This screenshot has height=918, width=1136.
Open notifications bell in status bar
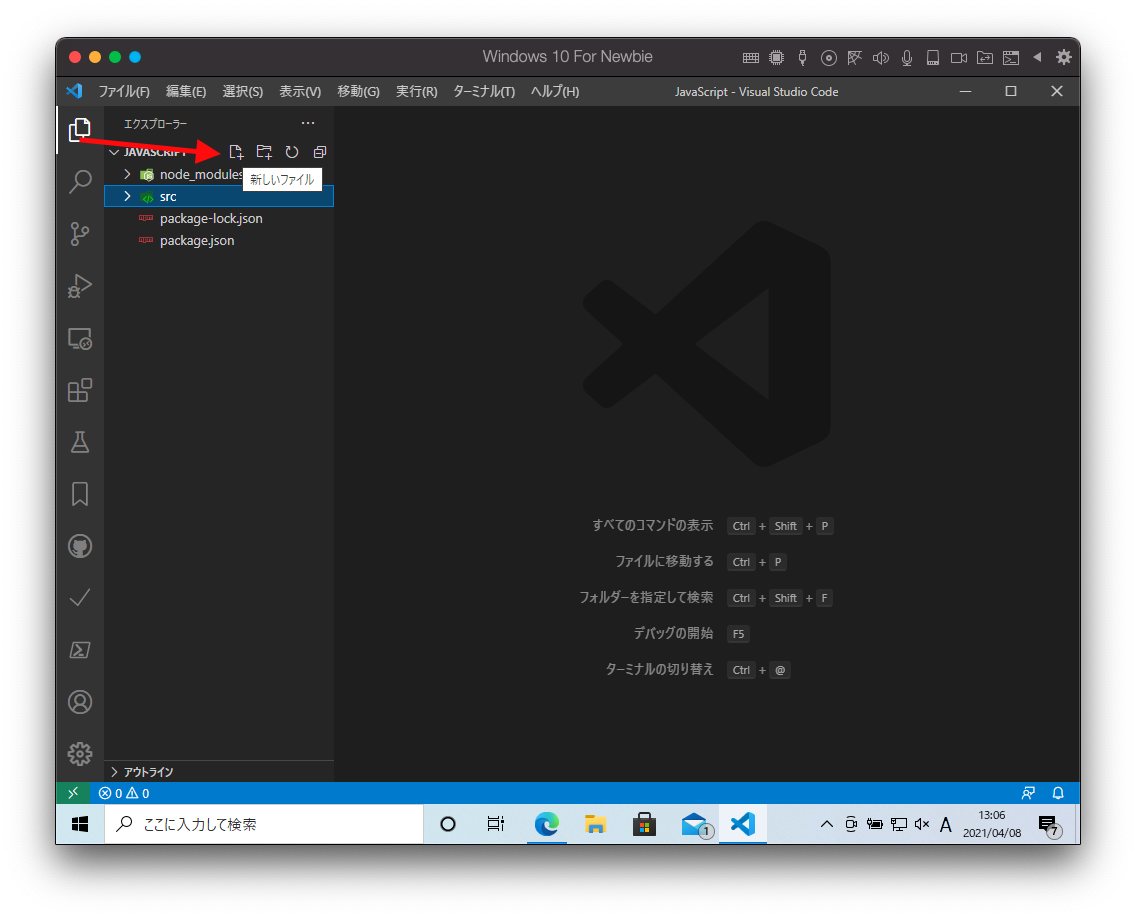[1058, 793]
